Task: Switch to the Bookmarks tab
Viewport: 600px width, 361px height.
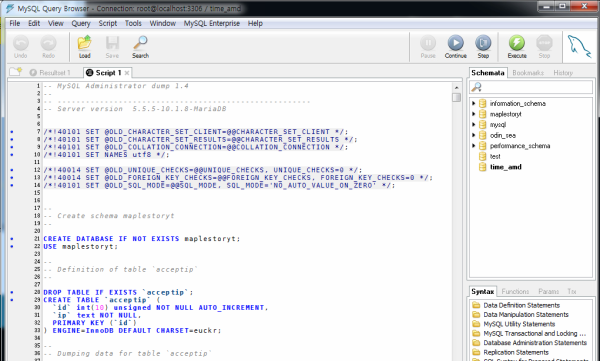Action: [x=528, y=73]
